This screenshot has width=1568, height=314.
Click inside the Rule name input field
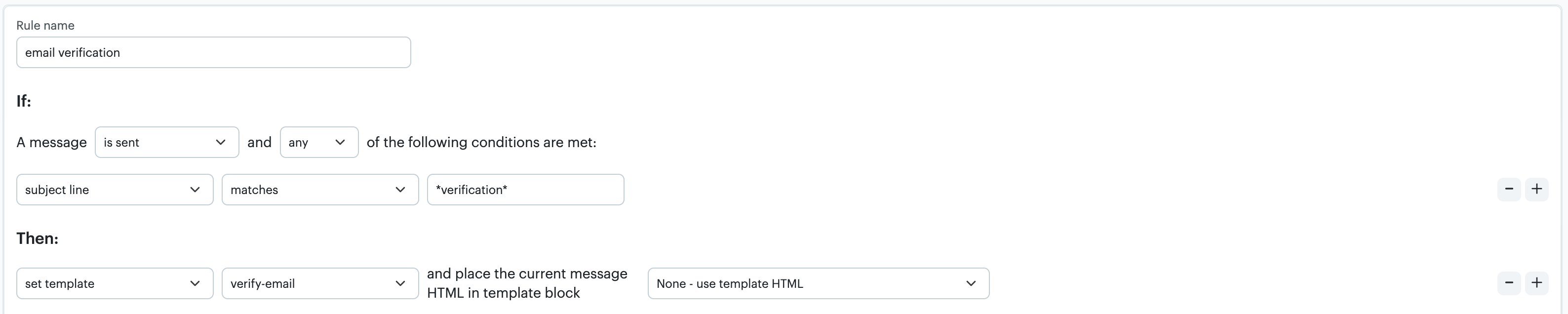click(213, 52)
